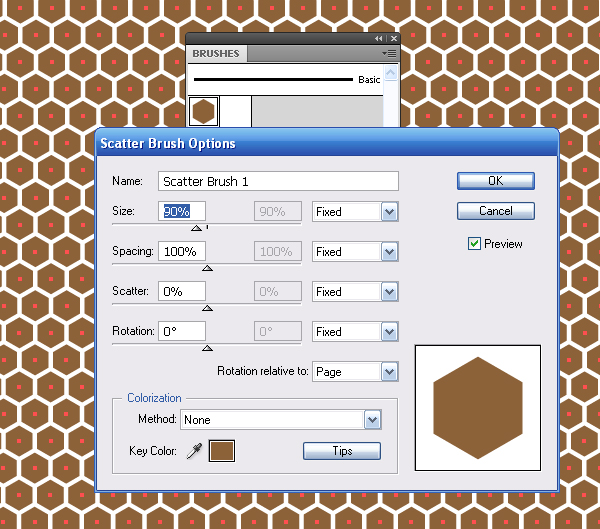Click the Scatter Brush Options title bar
Screen dimensions: 600x529
click(x=327, y=143)
